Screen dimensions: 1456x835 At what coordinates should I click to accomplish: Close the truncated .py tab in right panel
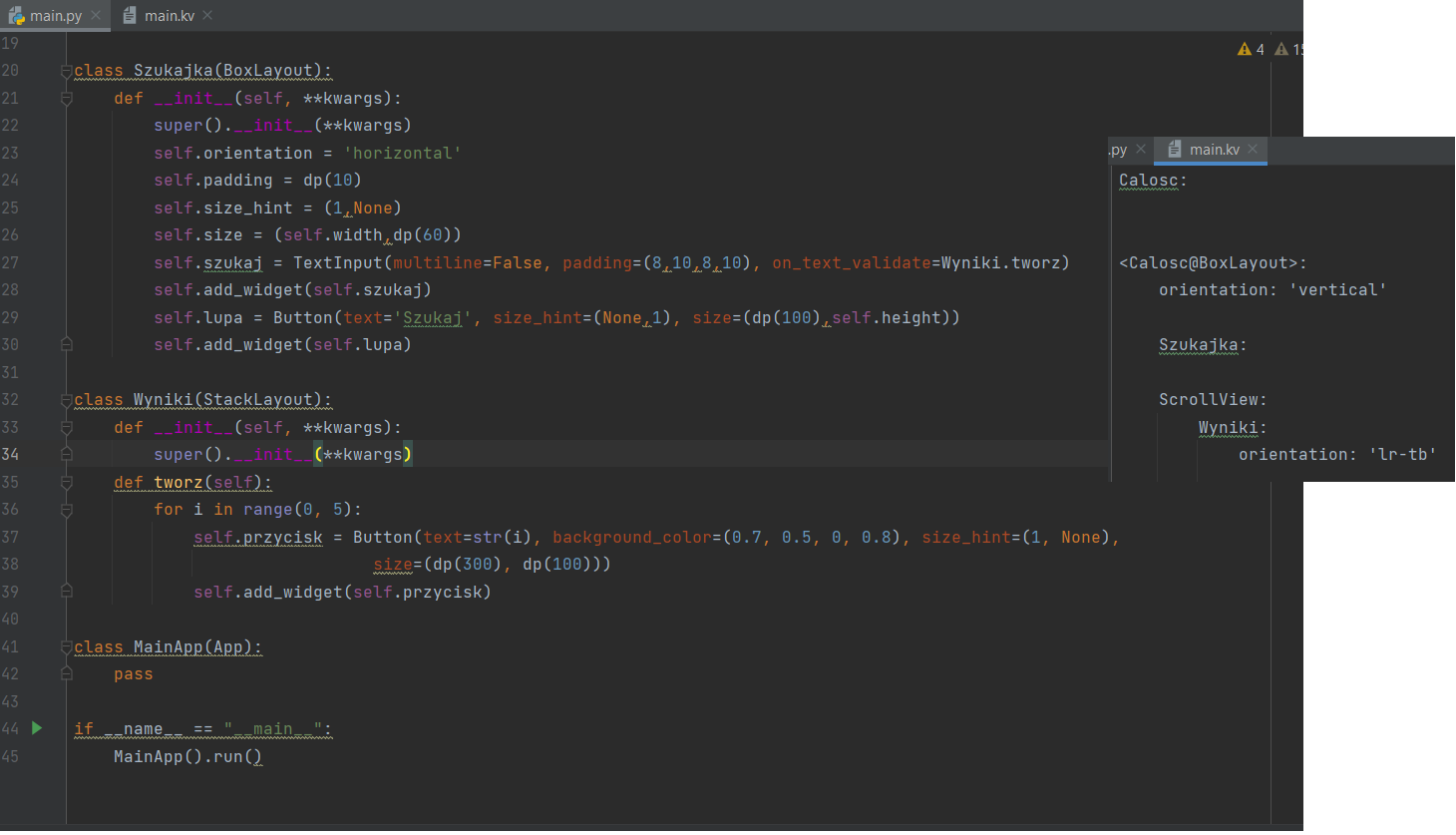pyautogui.click(x=1141, y=150)
